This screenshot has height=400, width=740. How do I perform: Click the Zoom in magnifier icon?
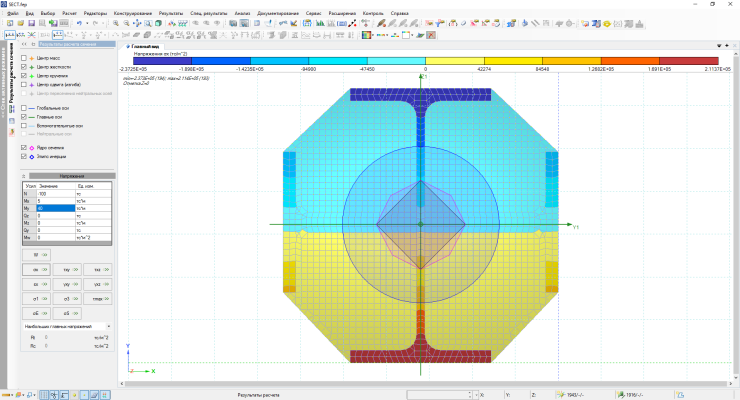(115, 22)
